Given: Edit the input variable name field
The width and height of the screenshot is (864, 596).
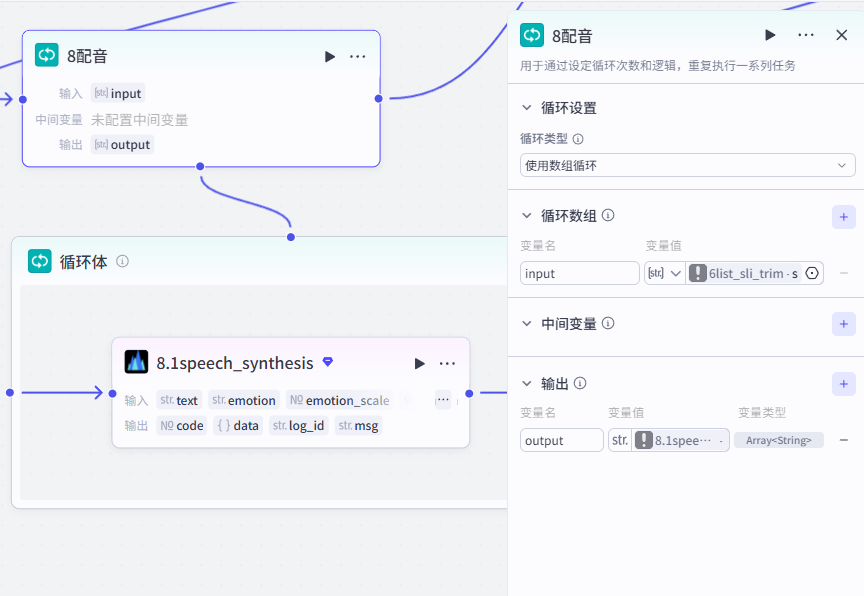Looking at the screenshot, I should point(579,273).
